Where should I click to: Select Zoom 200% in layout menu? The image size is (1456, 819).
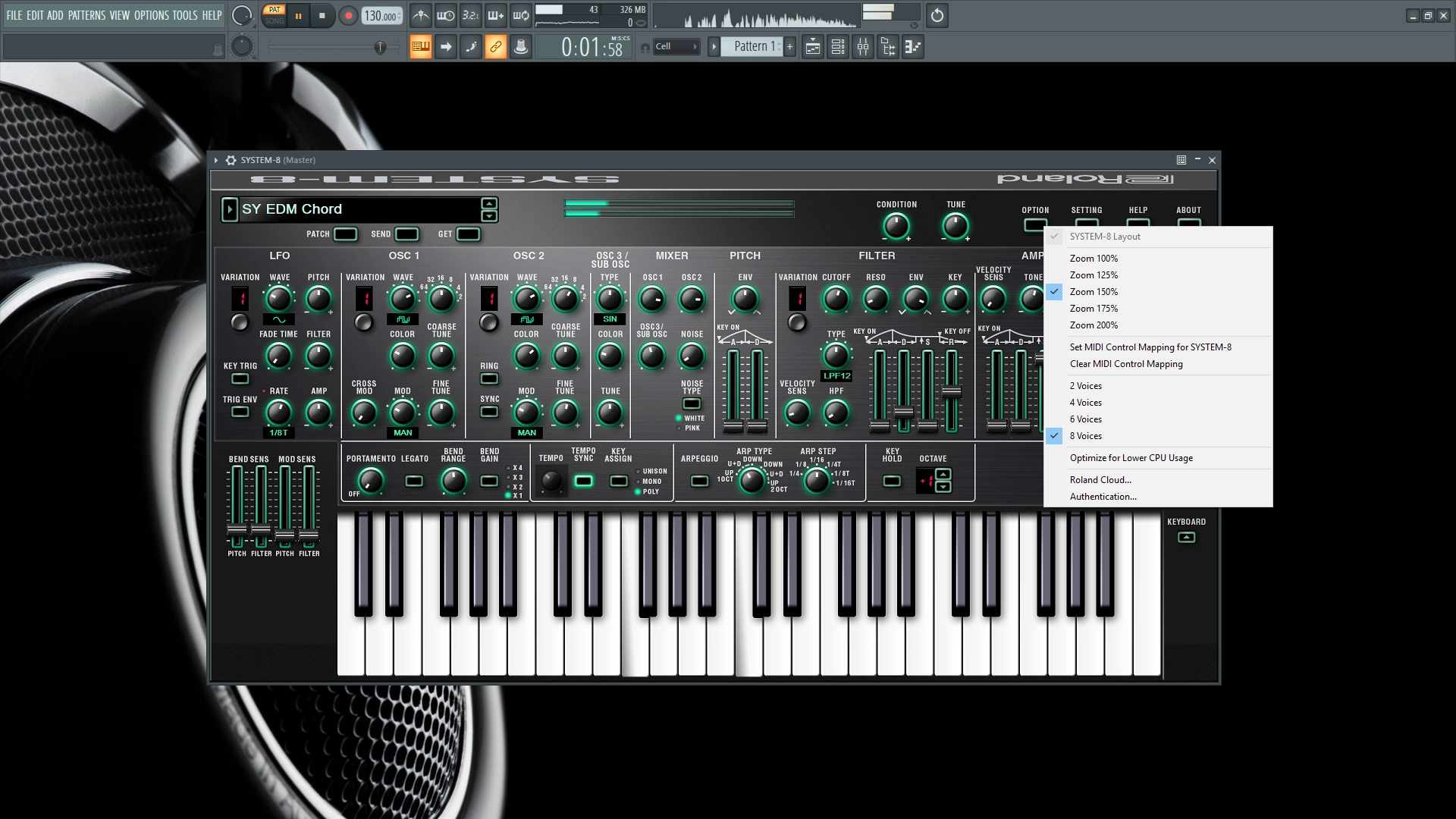click(x=1158, y=325)
